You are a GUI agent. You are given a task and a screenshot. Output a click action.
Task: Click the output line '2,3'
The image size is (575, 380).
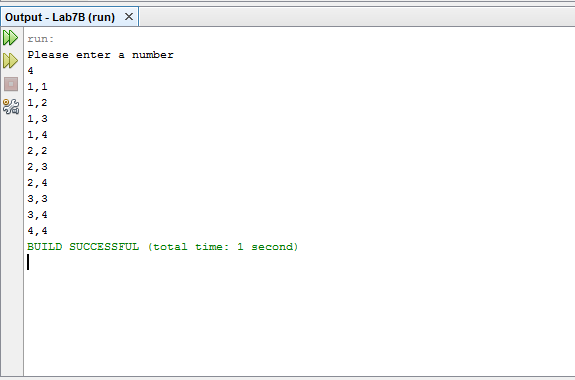37,167
